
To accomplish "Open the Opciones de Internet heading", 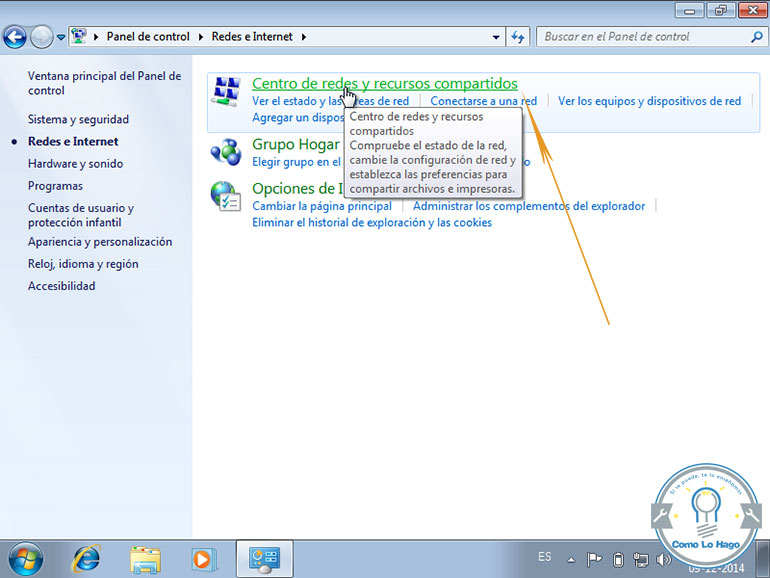I will [x=298, y=189].
